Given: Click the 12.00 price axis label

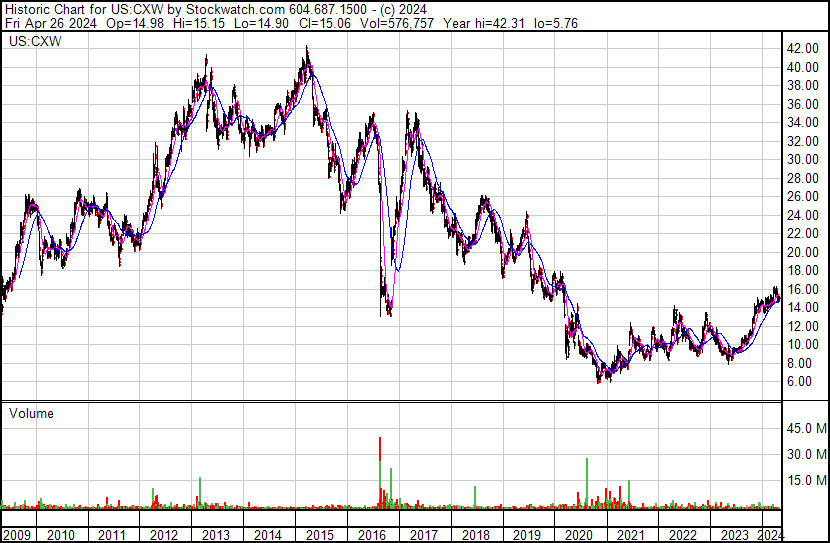Looking at the screenshot, I should (803, 327).
